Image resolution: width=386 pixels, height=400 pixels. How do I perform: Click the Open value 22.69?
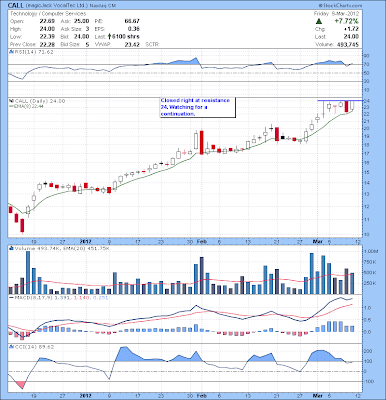(x=47, y=21)
